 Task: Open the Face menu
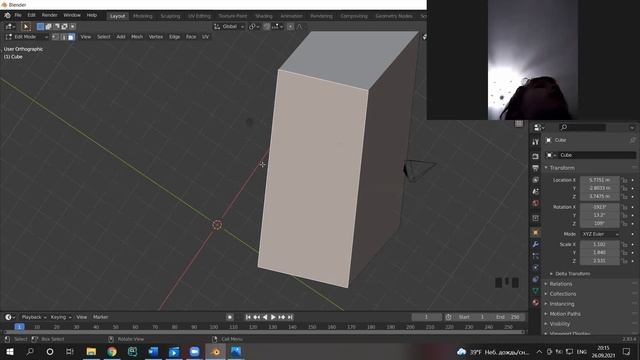coord(191,37)
